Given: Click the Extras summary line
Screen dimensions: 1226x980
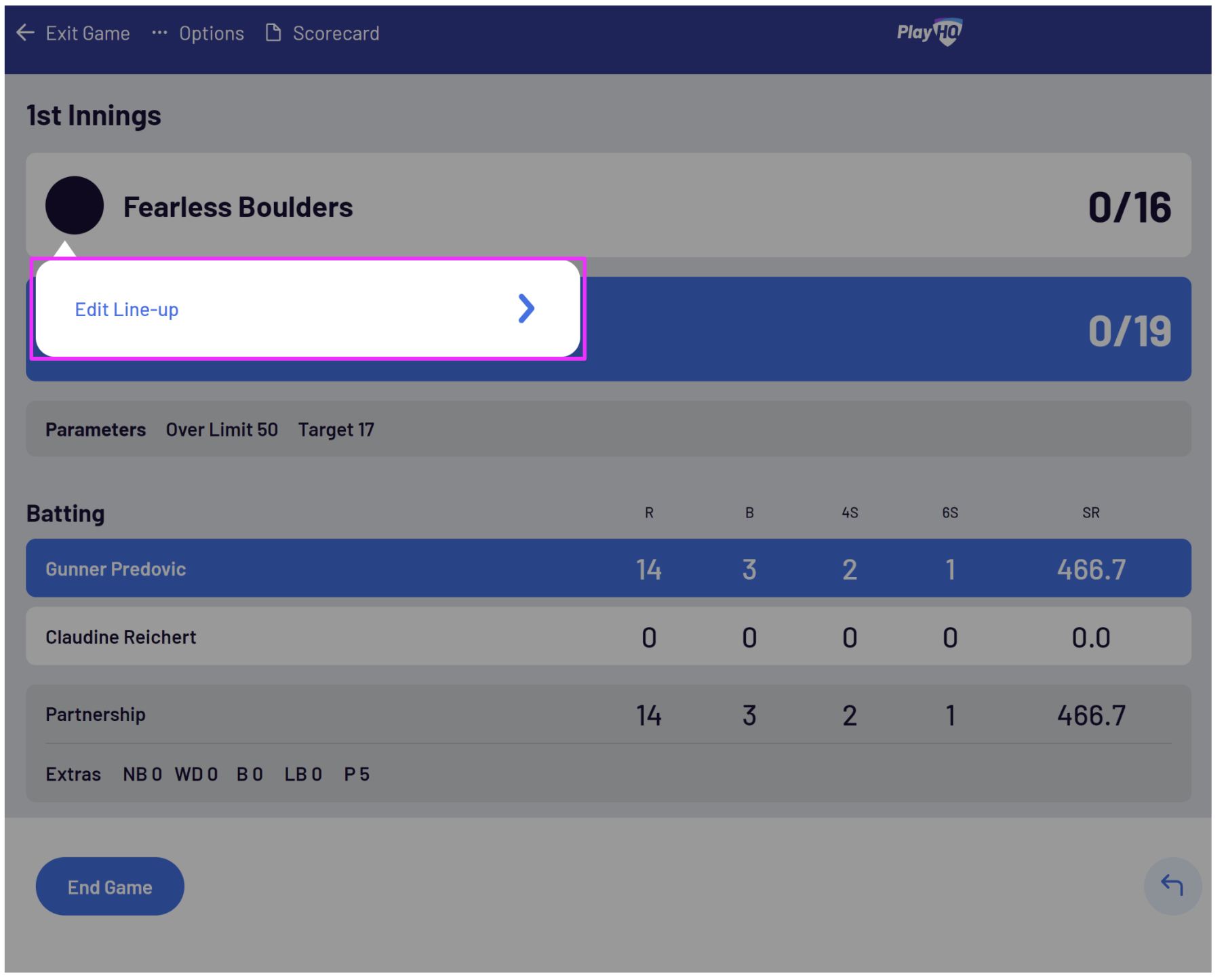Looking at the screenshot, I should [207, 775].
